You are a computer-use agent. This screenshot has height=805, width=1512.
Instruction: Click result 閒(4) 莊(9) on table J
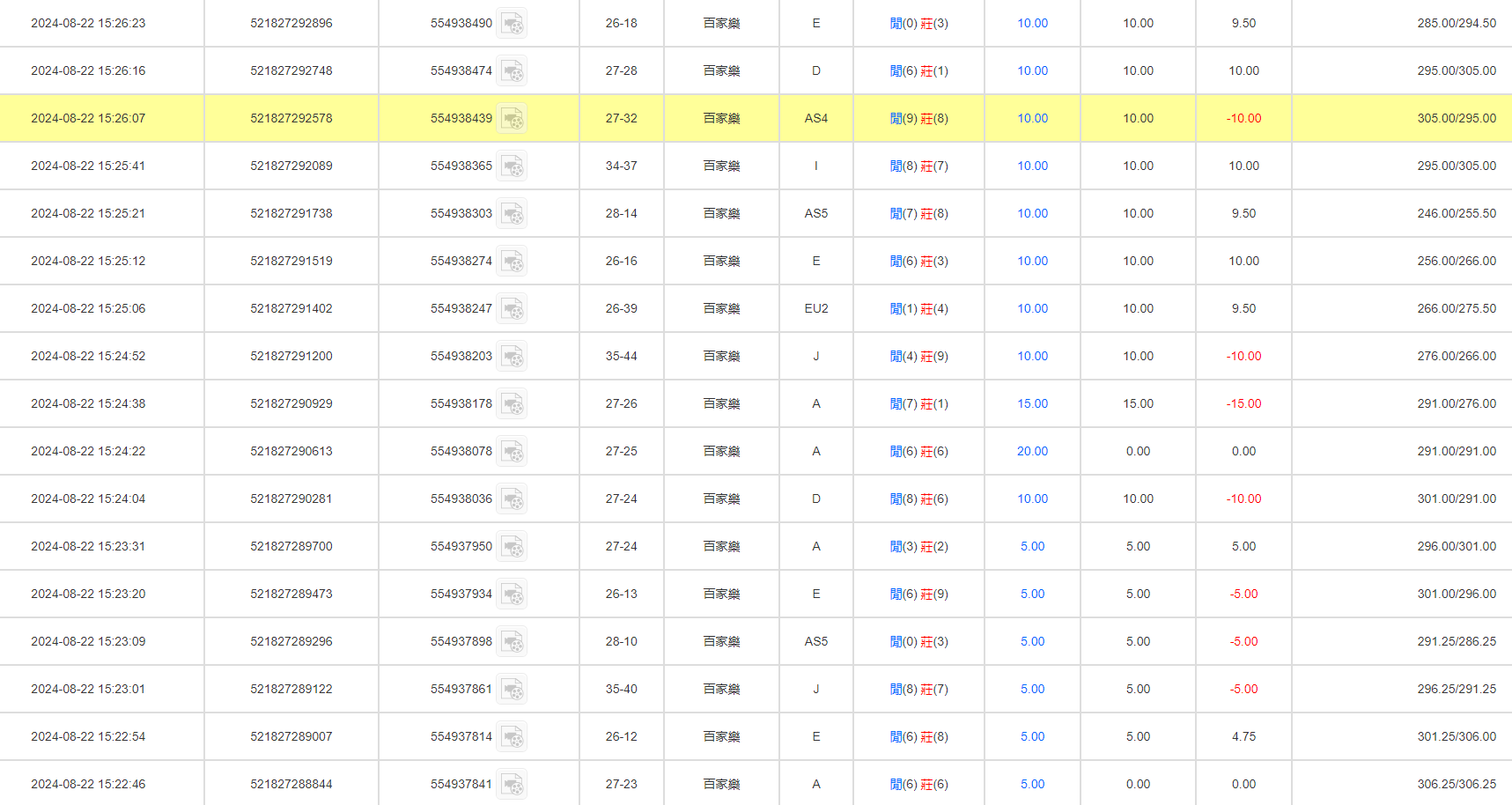pyautogui.click(x=918, y=356)
